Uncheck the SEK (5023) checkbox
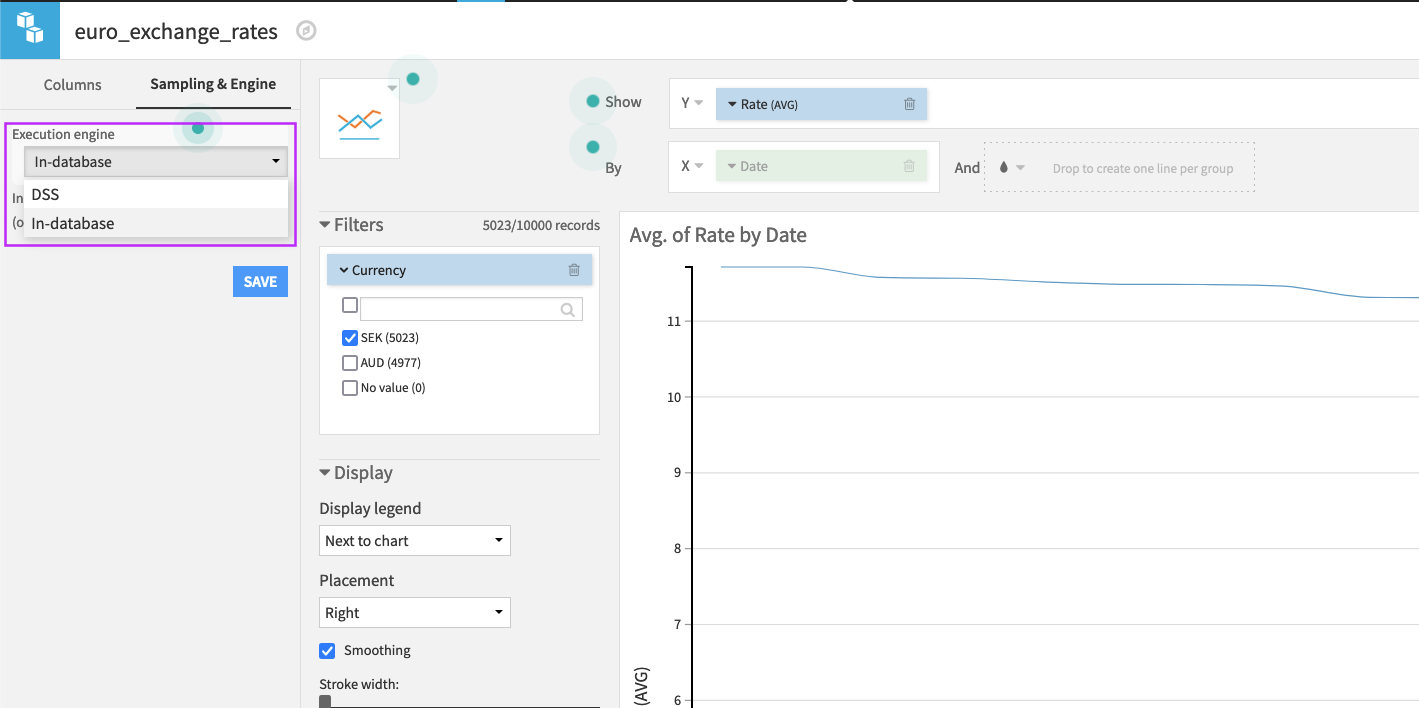The height and width of the screenshot is (708, 1419). 350,338
